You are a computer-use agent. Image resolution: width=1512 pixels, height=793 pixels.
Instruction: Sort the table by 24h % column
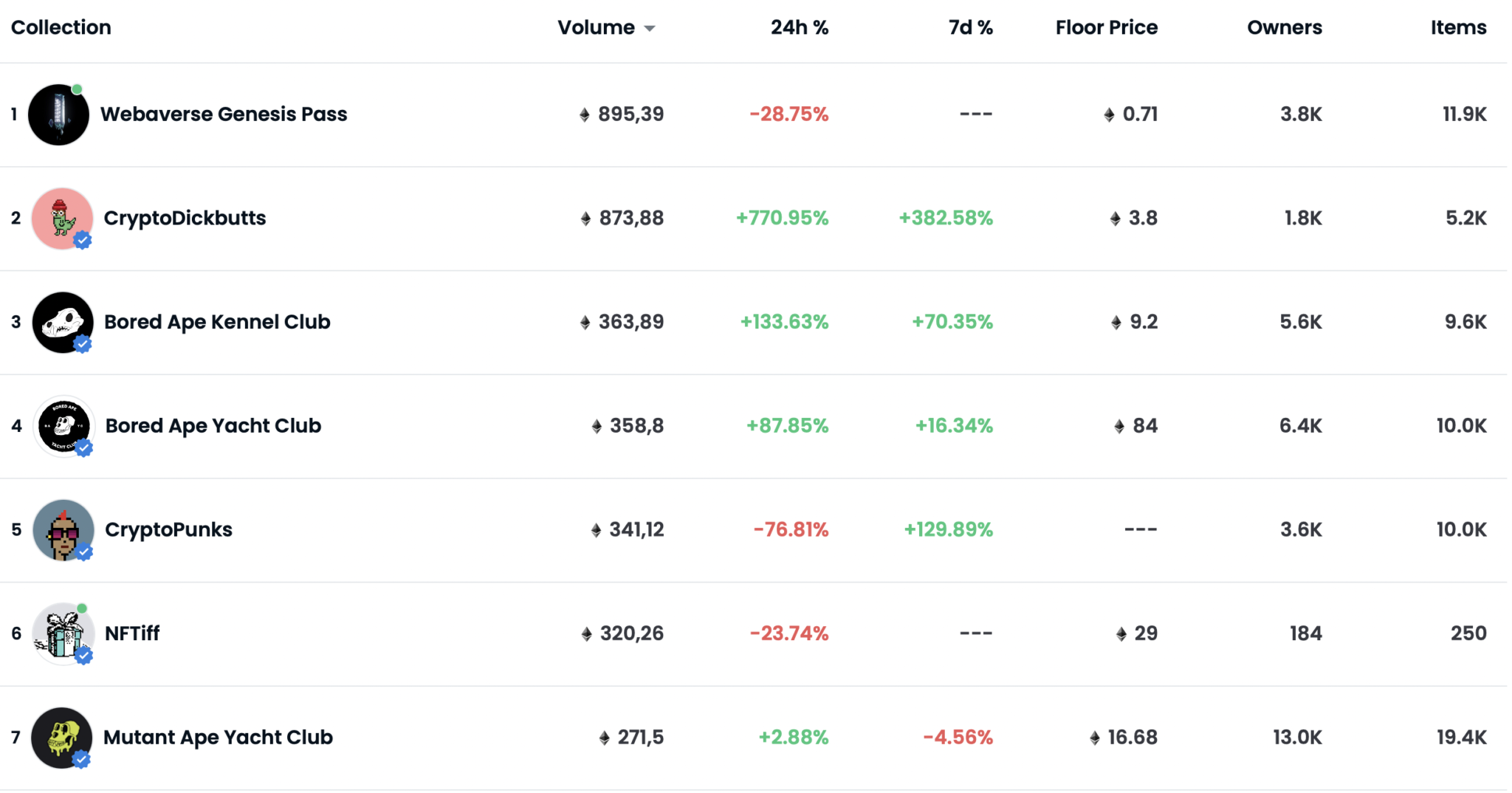[x=799, y=28]
